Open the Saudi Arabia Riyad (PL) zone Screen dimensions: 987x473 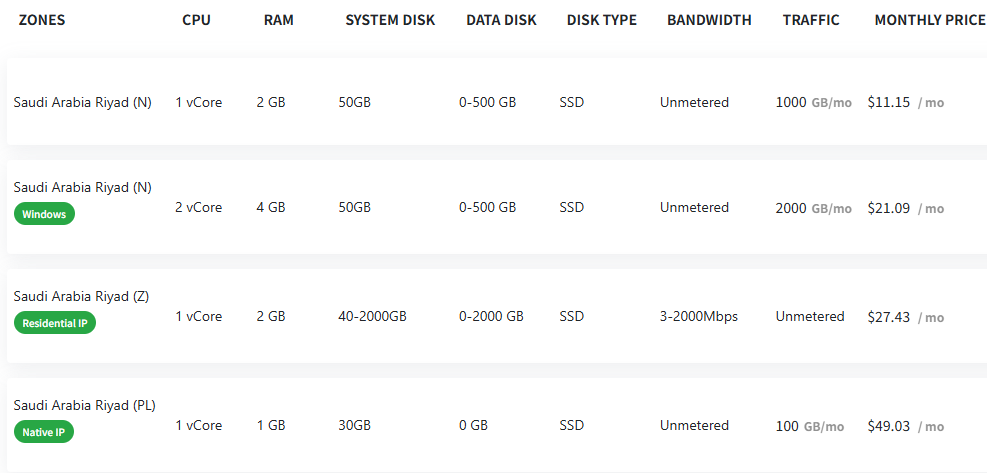(84, 405)
